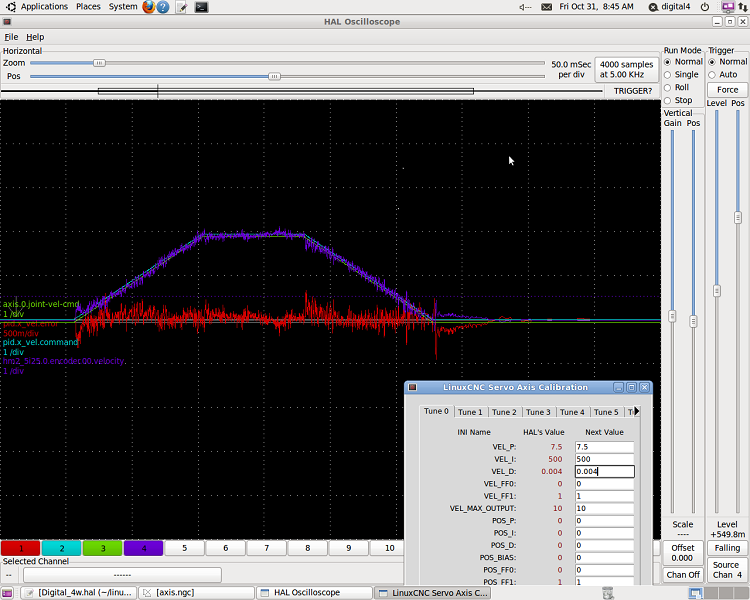Click the vertical Gain slider handle
Screen dimensions: 750x600
(x=672, y=316)
